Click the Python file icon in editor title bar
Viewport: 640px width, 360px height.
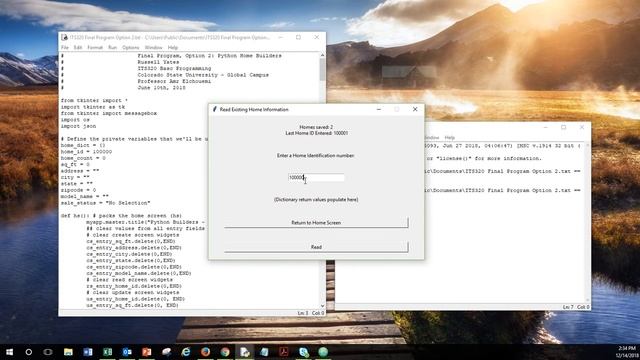pyautogui.click(x=64, y=37)
